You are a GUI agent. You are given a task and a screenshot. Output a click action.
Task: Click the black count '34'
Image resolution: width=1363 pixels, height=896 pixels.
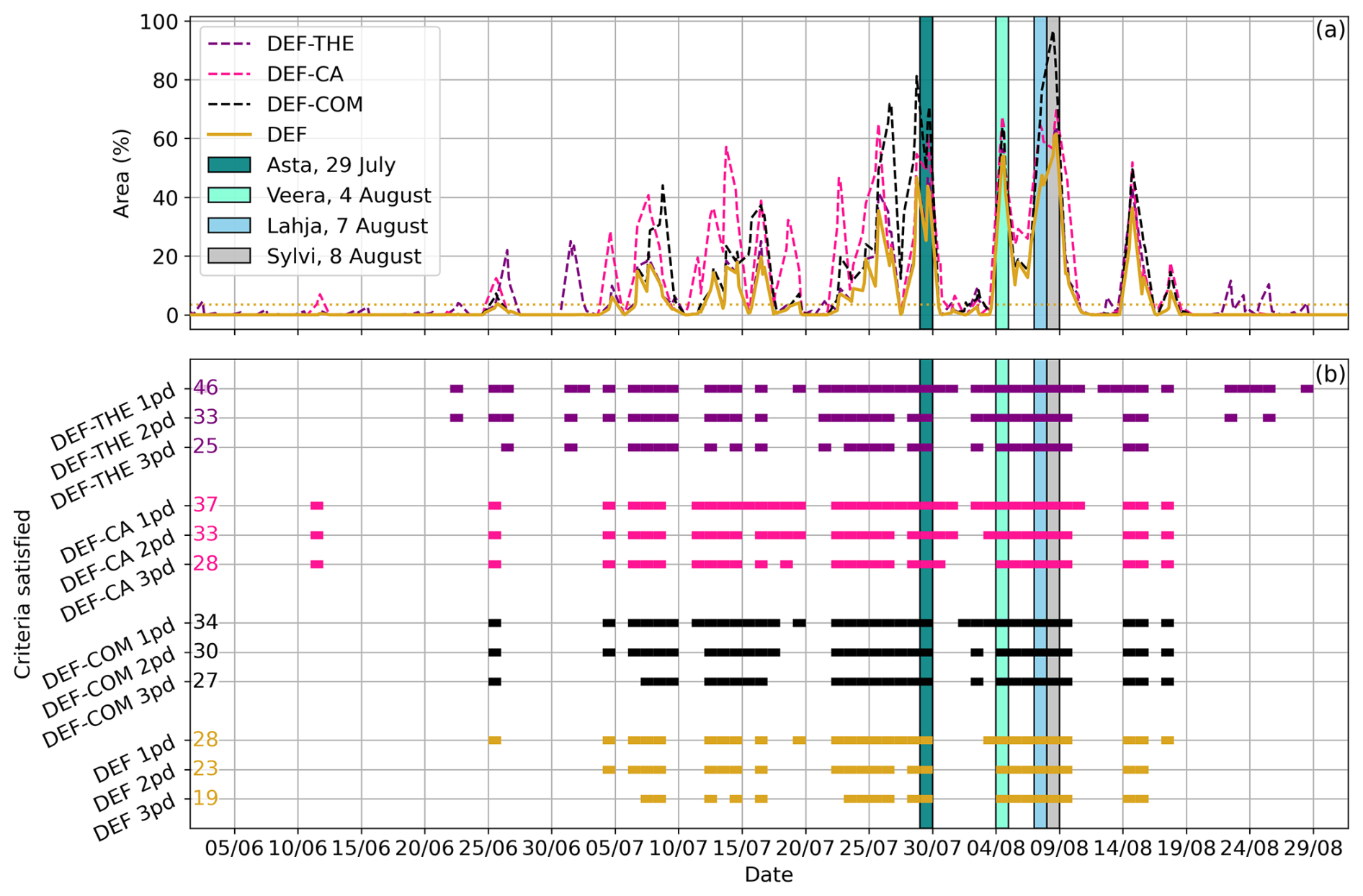point(205,622)
